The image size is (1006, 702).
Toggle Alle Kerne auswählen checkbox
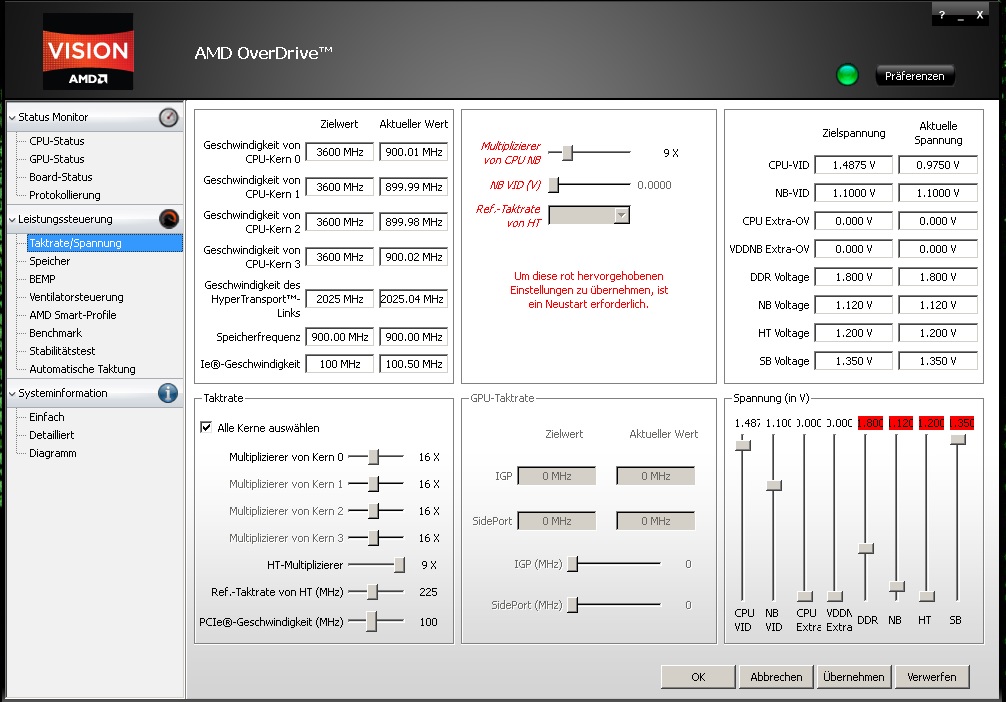(x=206, y=427)
